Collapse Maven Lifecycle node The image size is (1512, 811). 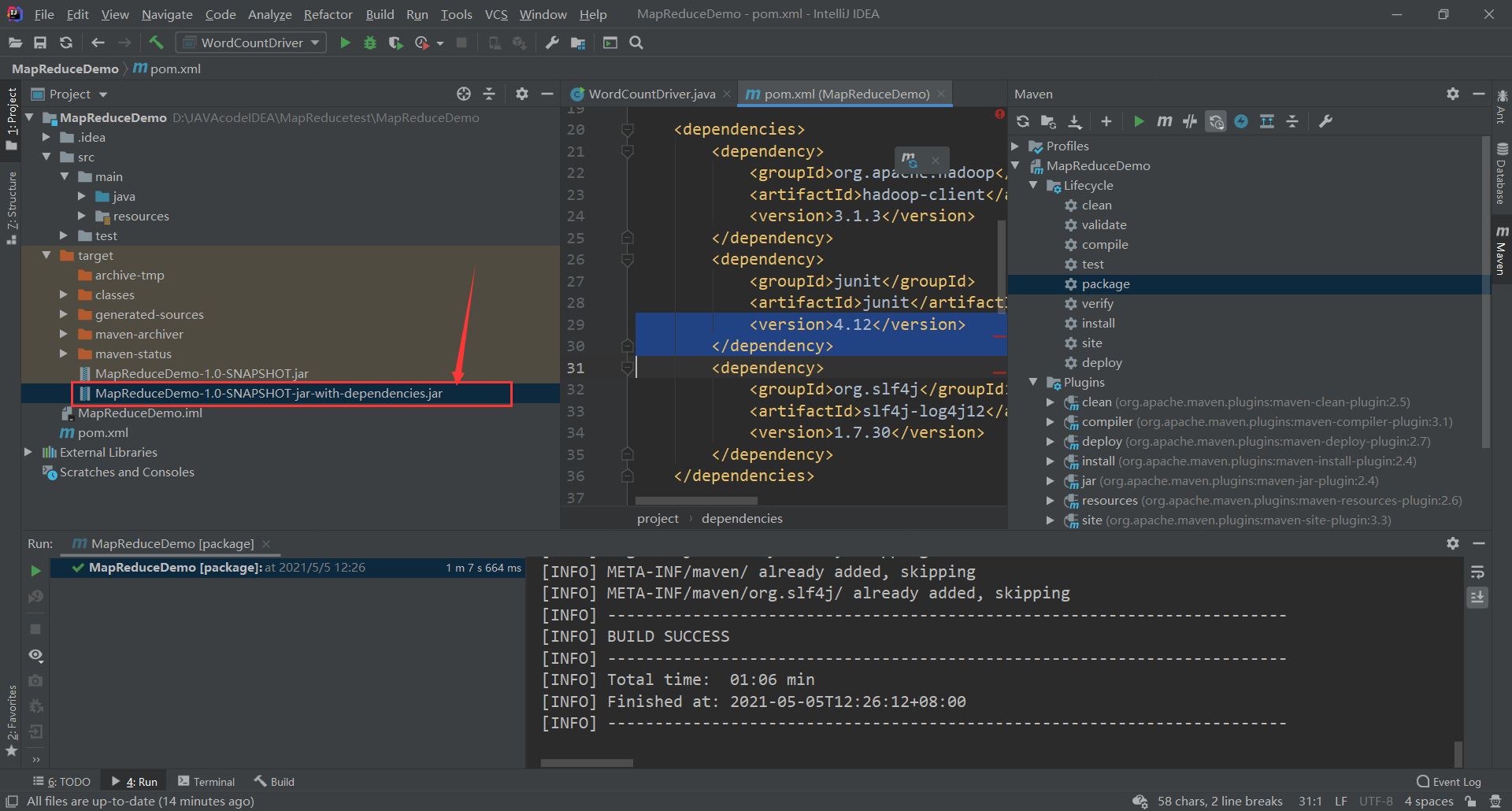point(1033,185)
